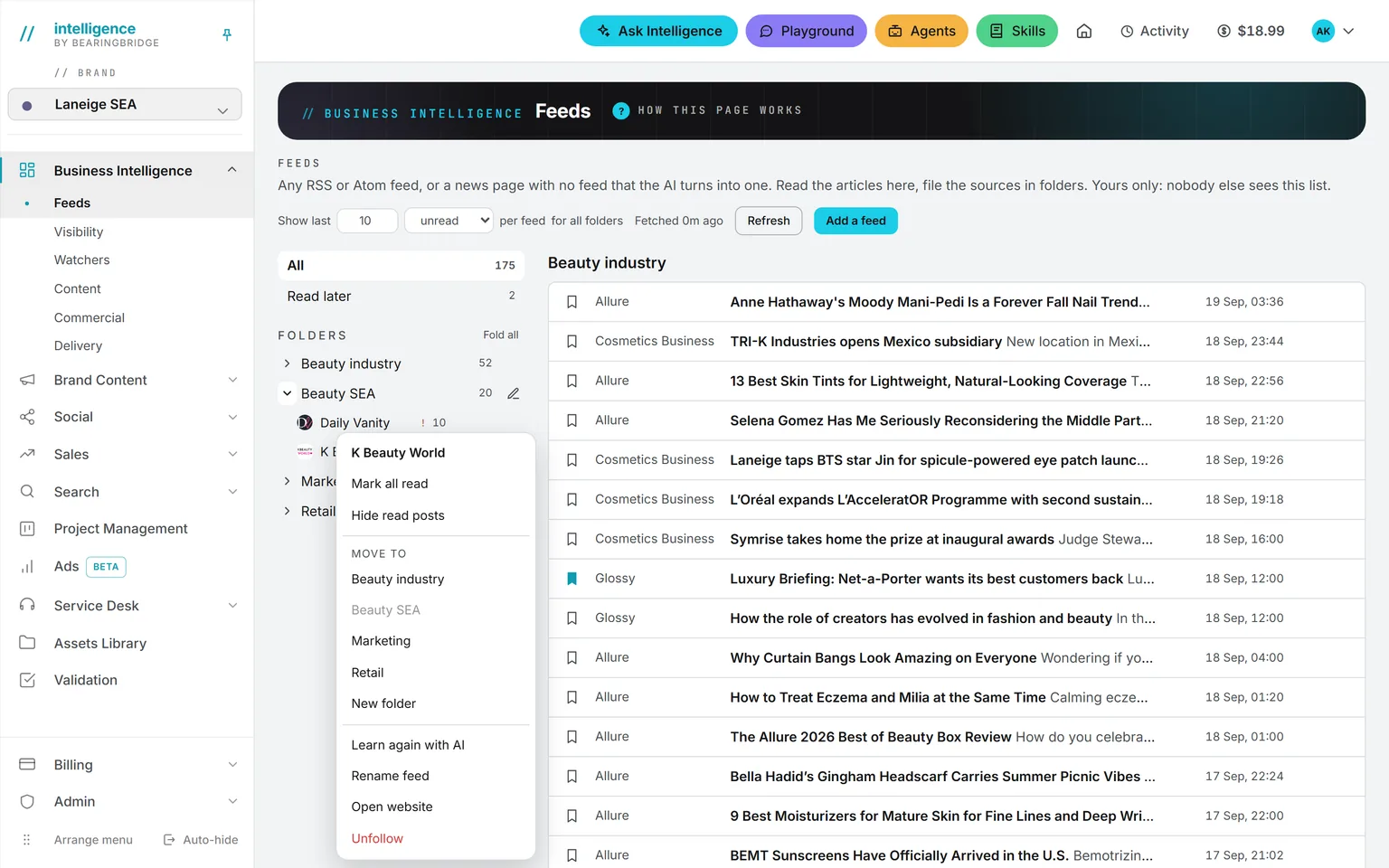The width and height of the screenshot is (1389, 868).
Task: Click the Assets Library folder icon
Action: [x=27, y=643]
